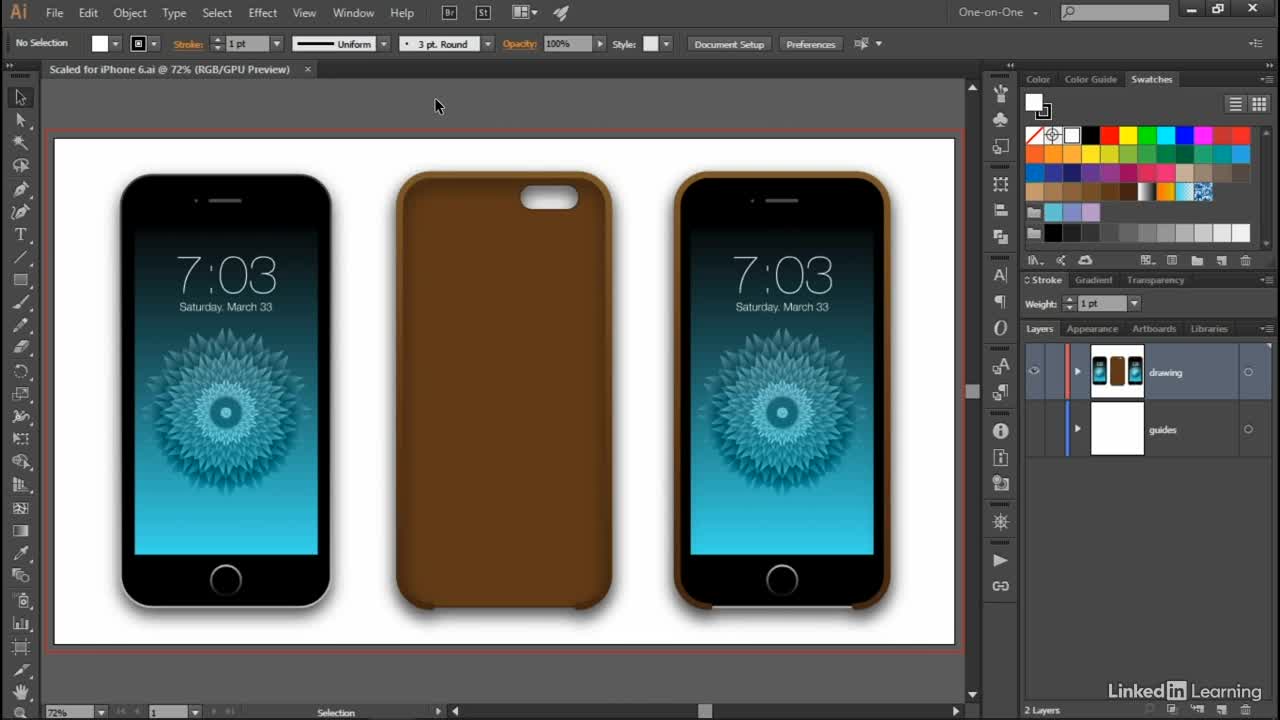
Task: Select the Rotate tool
Action: pos(20,371)
